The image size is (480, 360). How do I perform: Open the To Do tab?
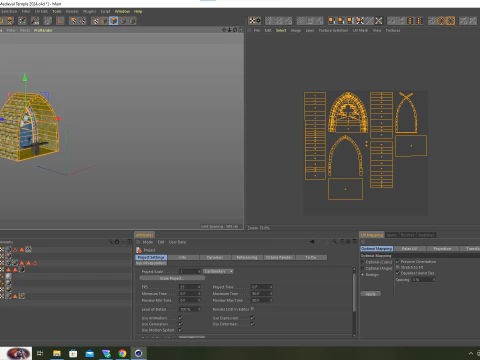click(311, 257)
